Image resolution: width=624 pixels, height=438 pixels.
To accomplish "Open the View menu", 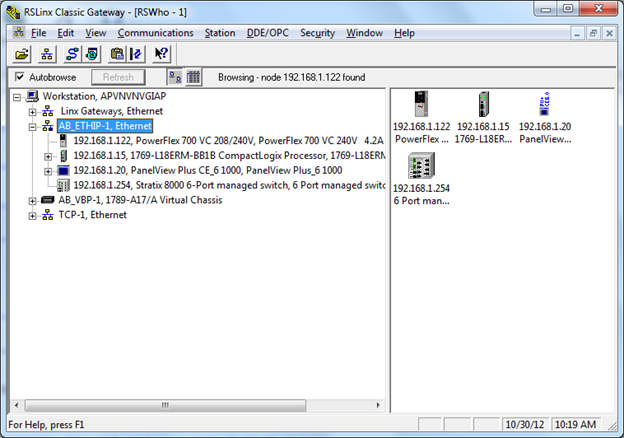I will pyautogui.click(x=96, y=33).
